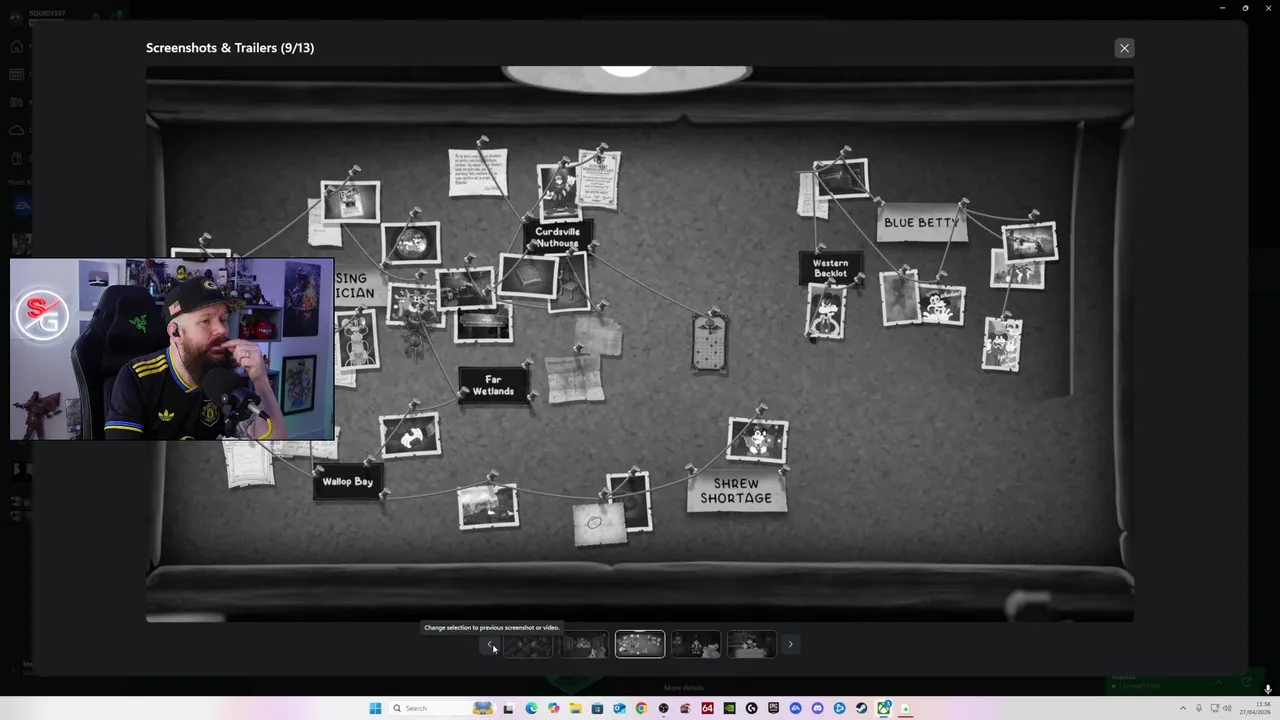Open the volume speaker tray icon

coord(1227,708)
